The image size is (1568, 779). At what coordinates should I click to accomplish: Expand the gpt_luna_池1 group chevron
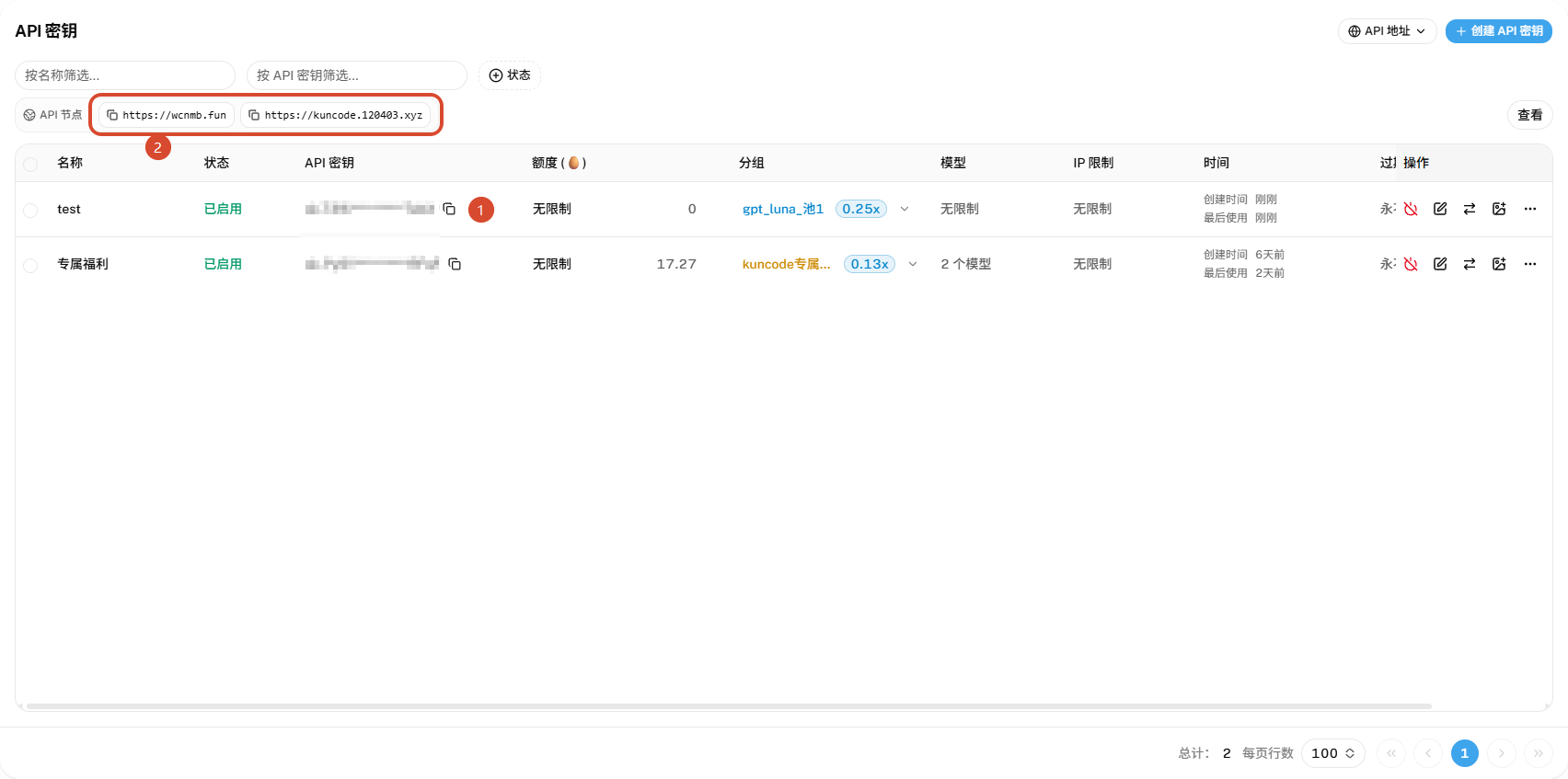pyautogui.click(x=905, y=209)
